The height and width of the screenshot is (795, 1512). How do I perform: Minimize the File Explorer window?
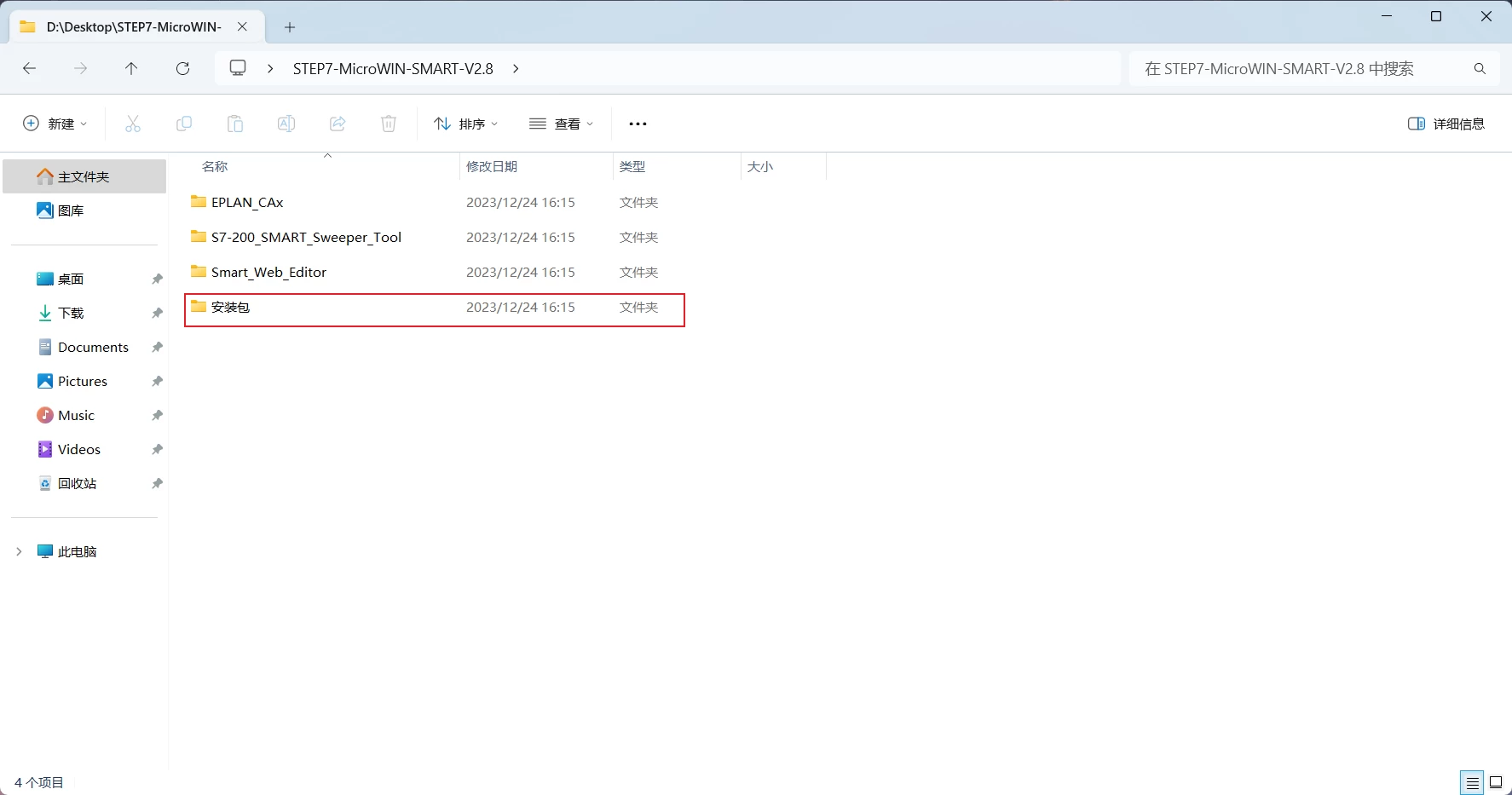tap(1387, 16)
